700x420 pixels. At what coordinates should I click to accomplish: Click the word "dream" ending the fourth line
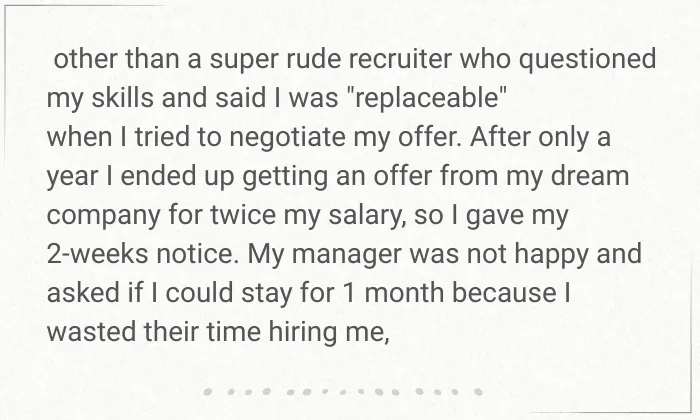(590, 175)
